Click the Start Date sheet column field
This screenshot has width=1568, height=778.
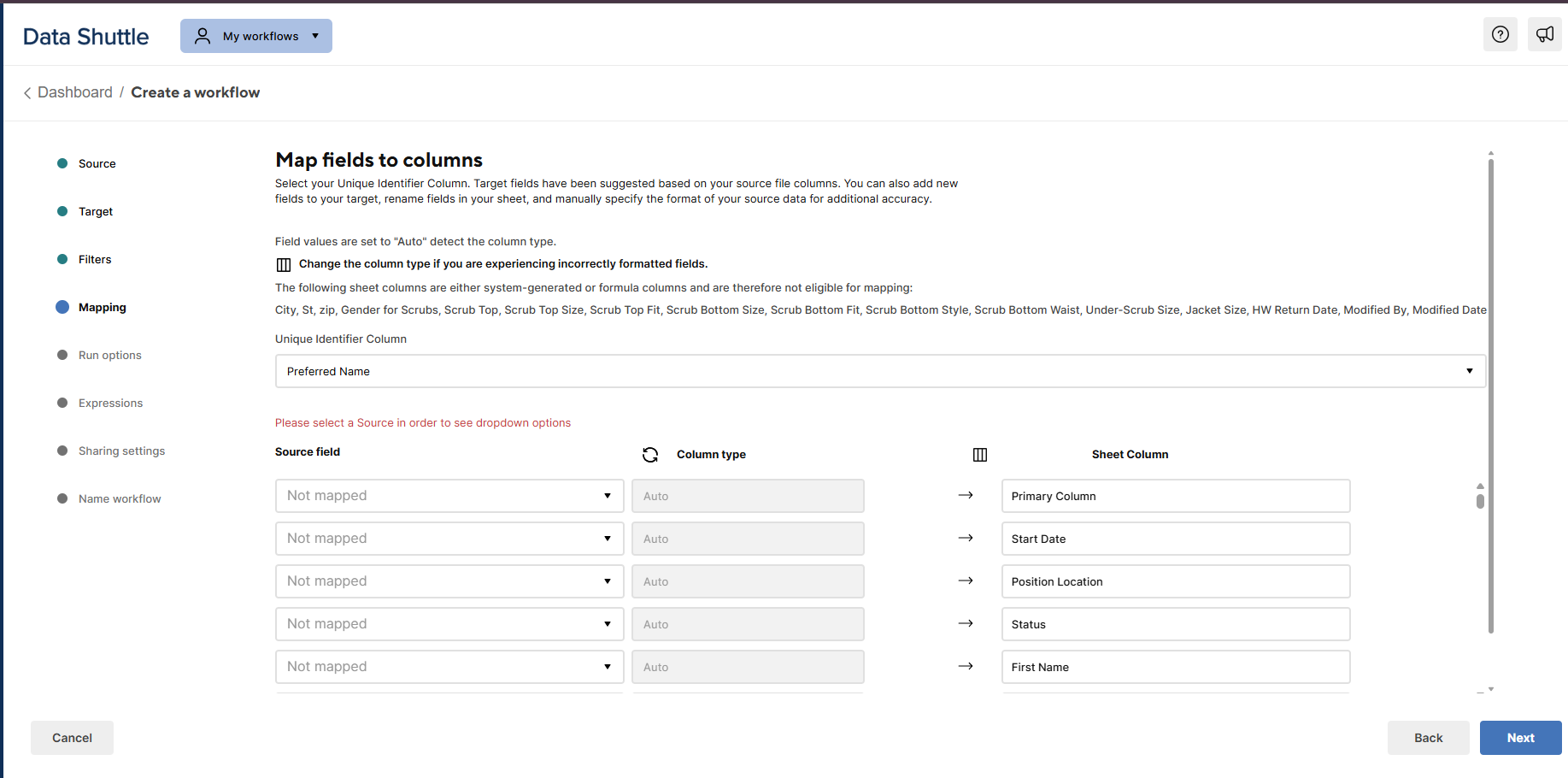[1176, 539]
